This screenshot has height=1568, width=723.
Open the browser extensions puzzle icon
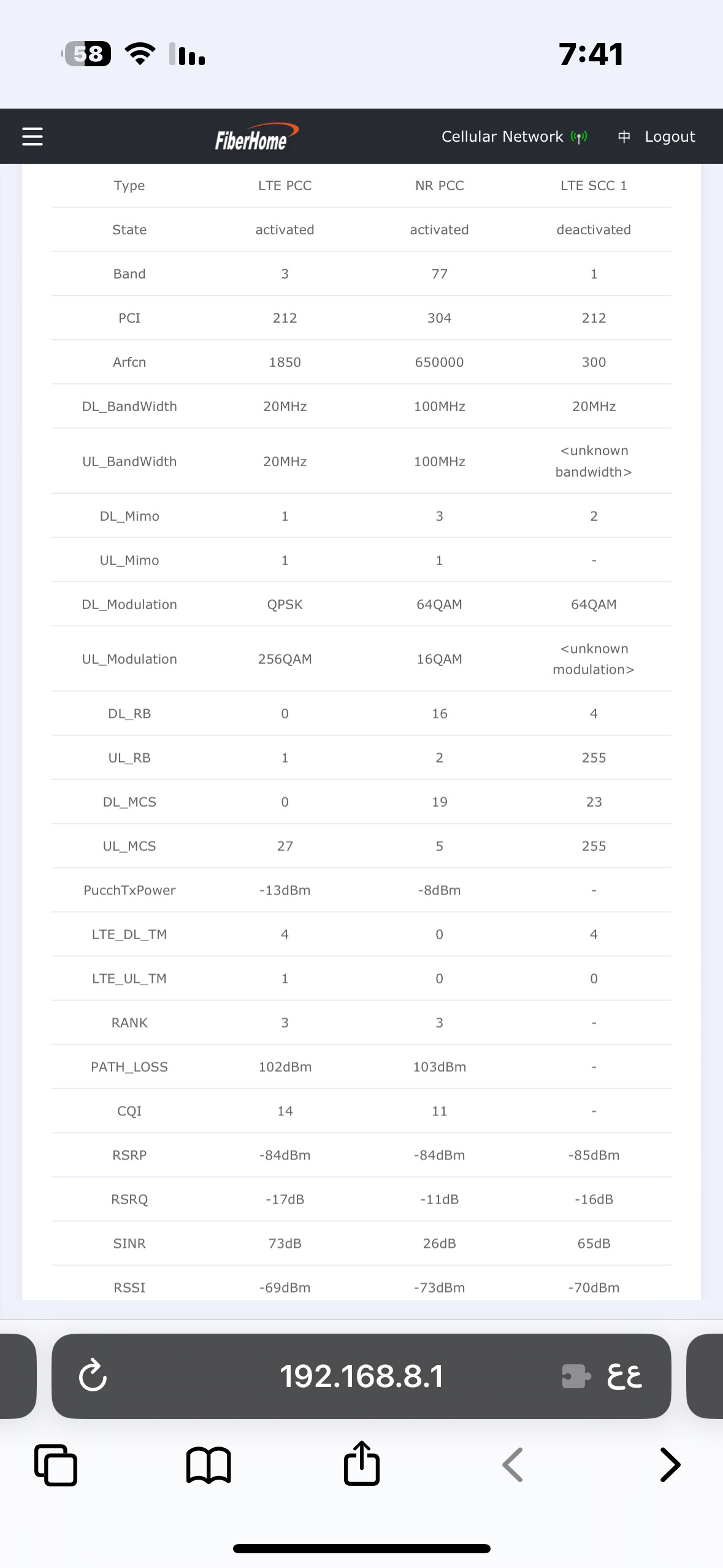point(576,1375)
